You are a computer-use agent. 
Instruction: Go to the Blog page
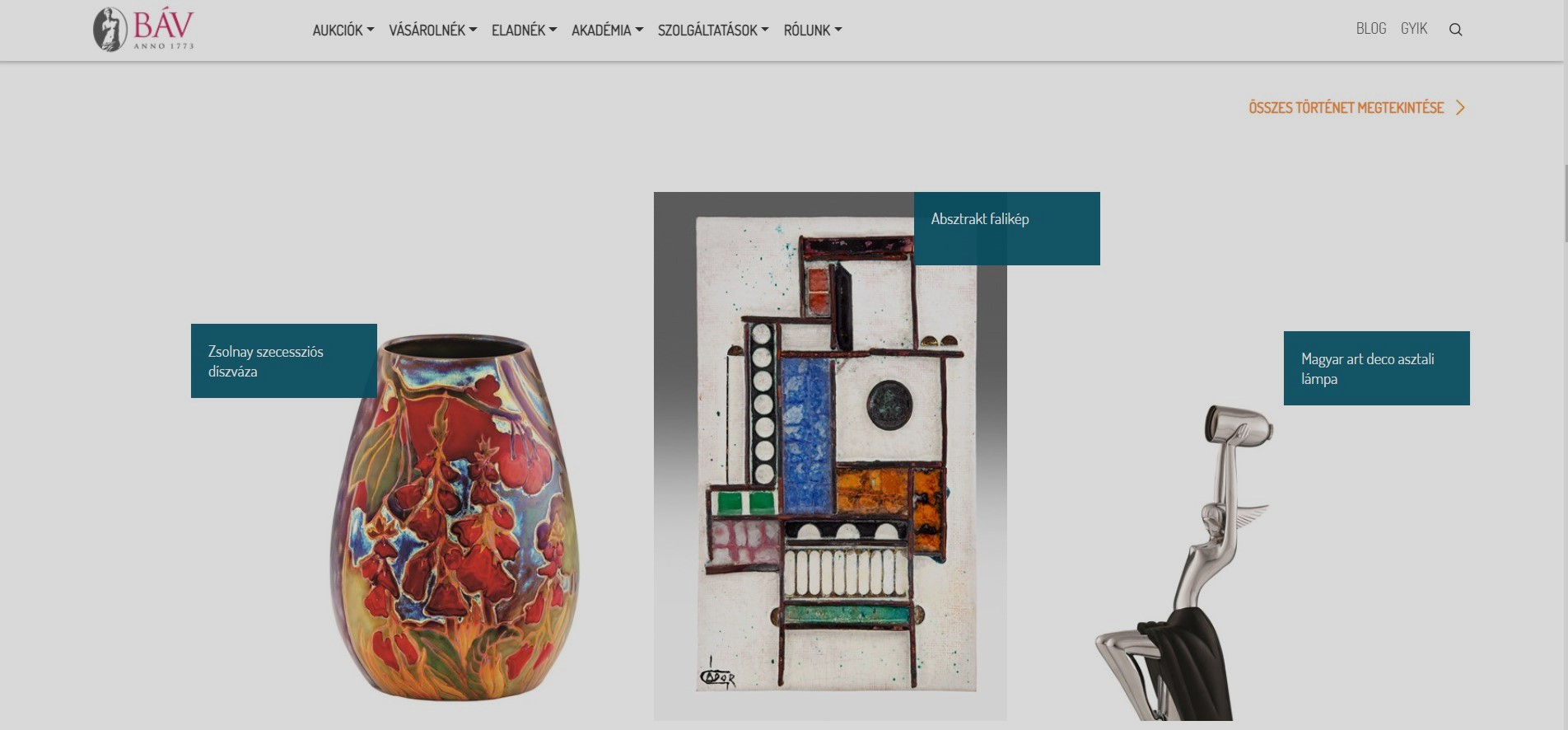click(1371, 29)
